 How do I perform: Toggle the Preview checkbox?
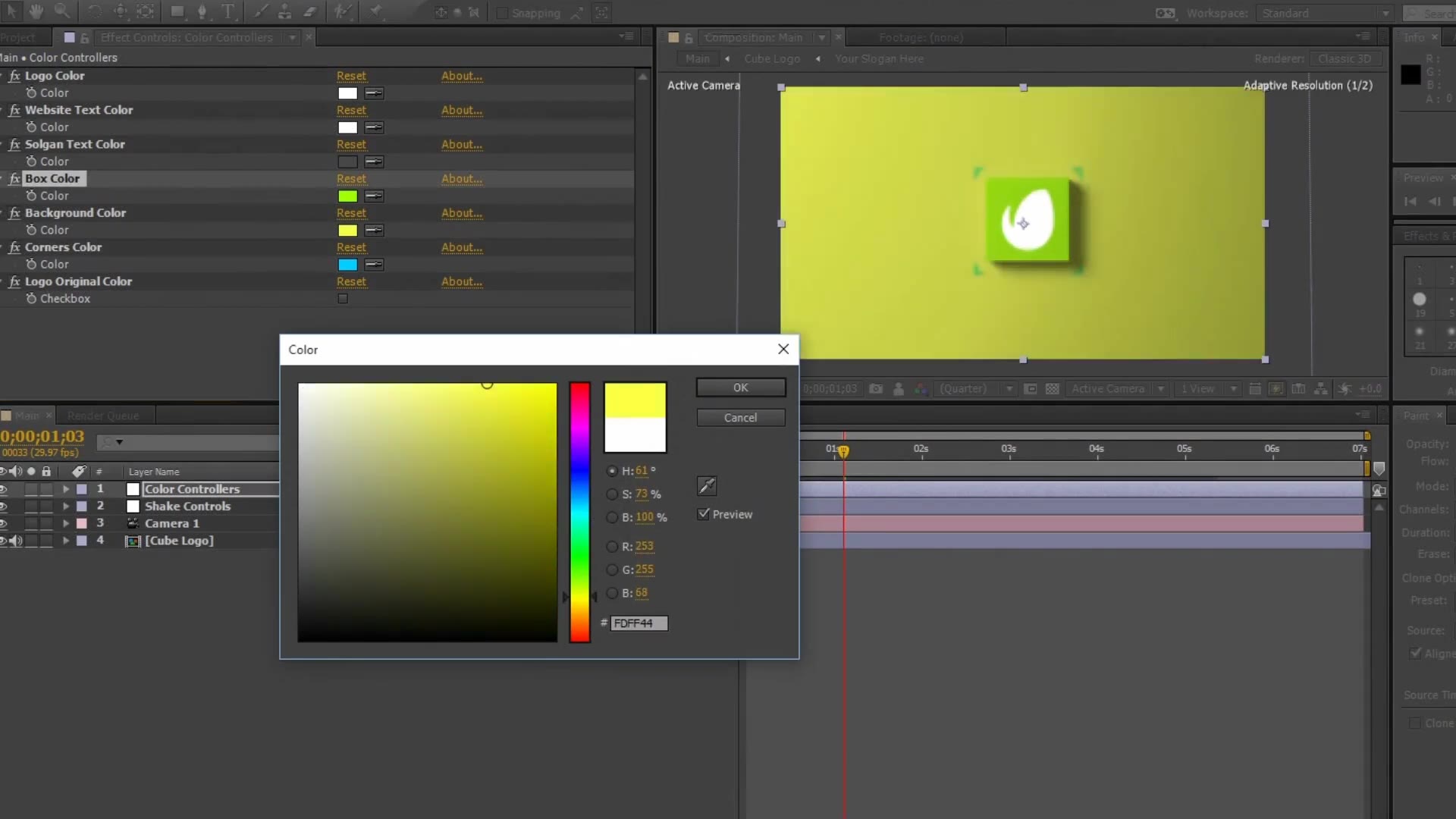(704, 514)
